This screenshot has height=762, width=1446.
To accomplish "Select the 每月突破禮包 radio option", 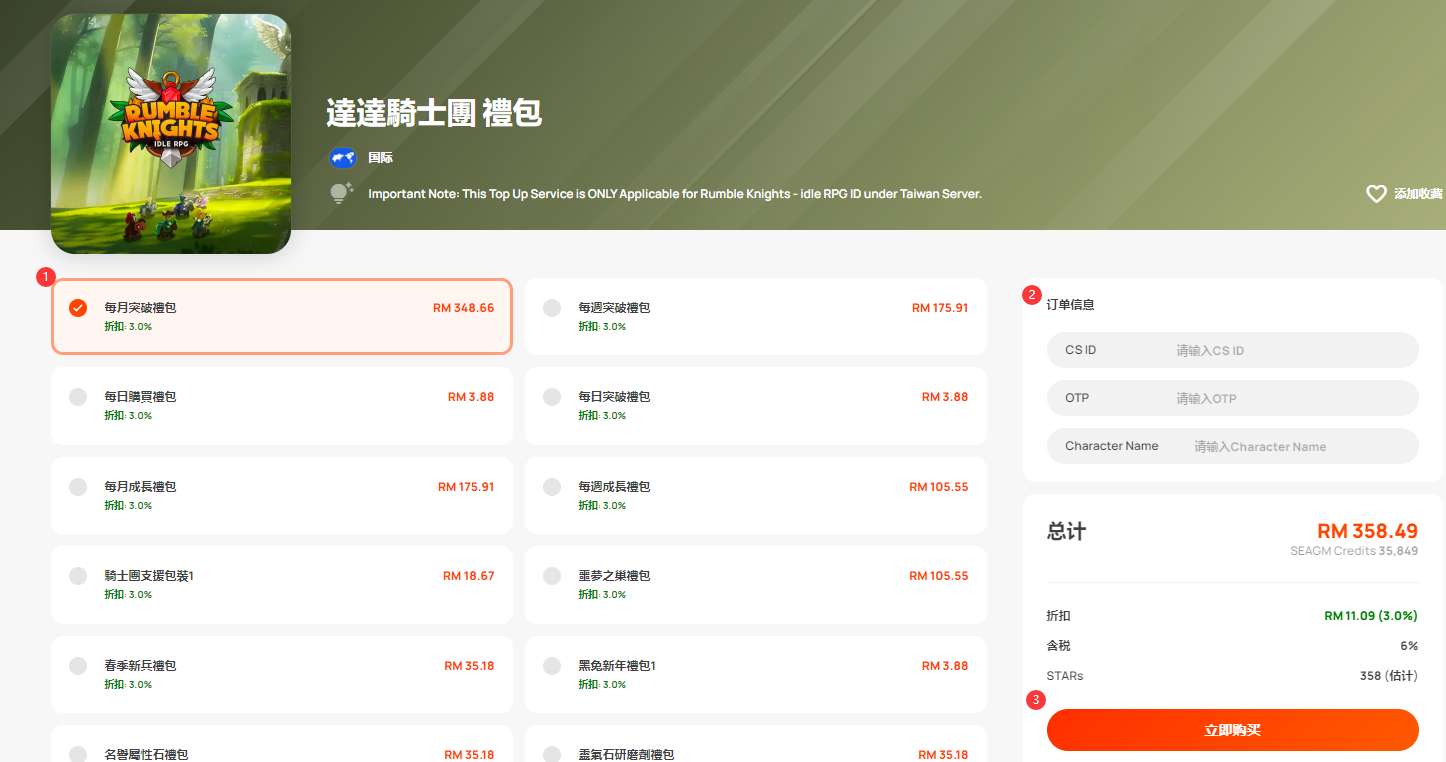I will click(78, 308).
